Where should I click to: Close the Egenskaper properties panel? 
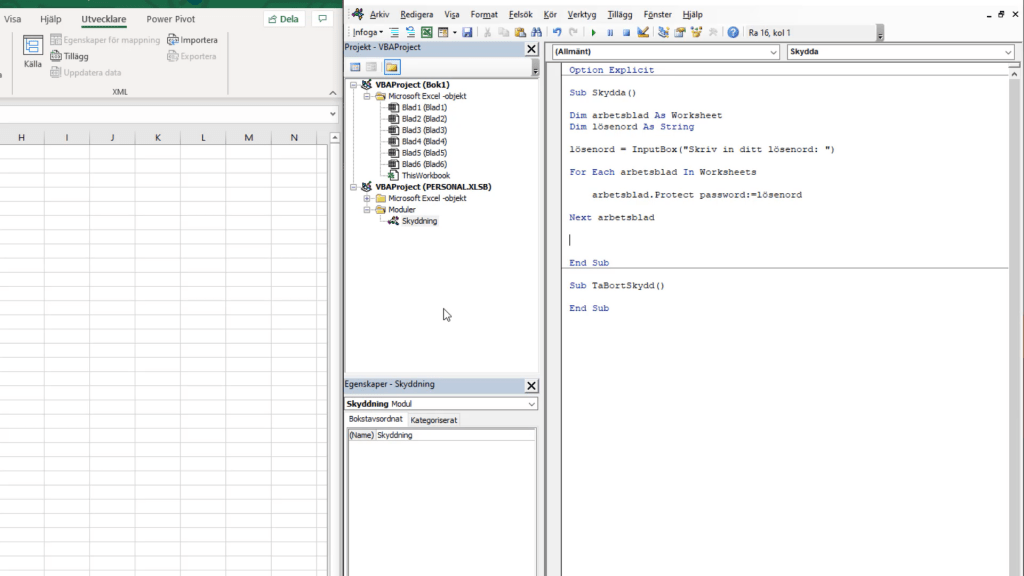(531, 385)
